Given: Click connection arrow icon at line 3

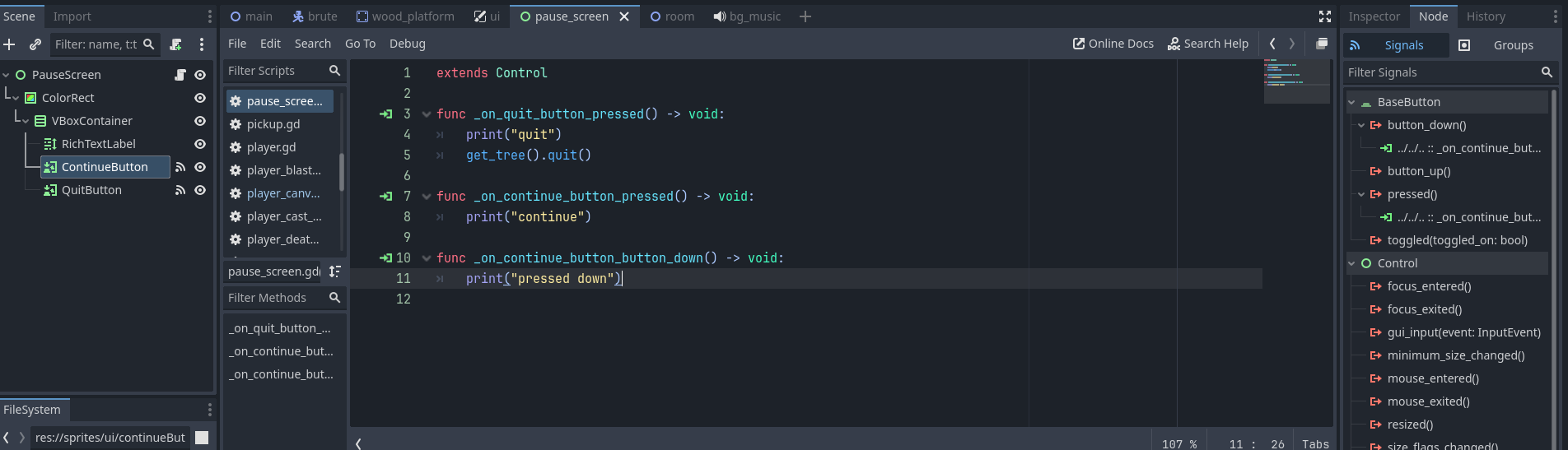Looking at the screenshot, I should [x=385, y=114].
